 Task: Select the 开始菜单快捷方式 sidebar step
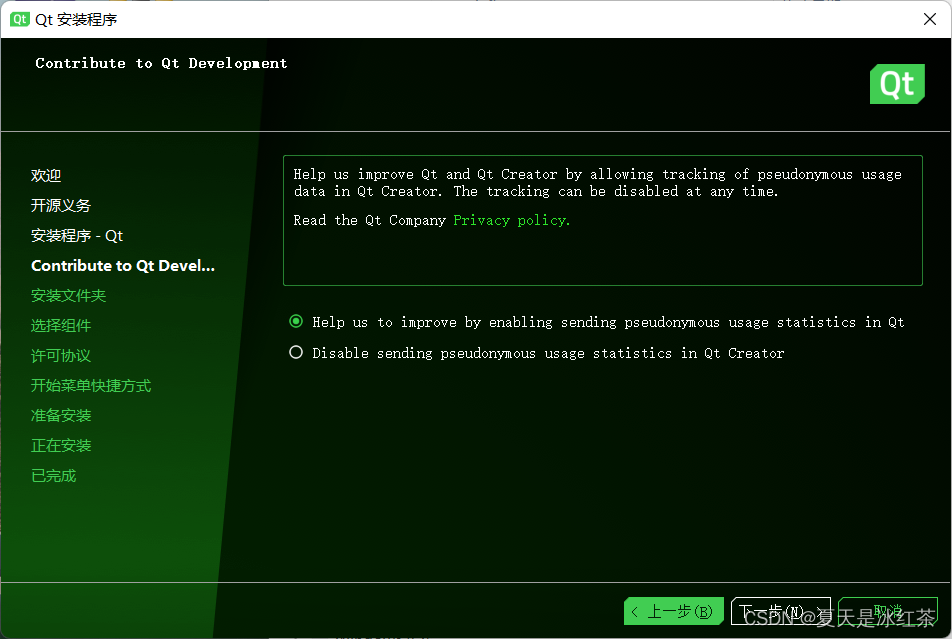(x=91, y=386)
